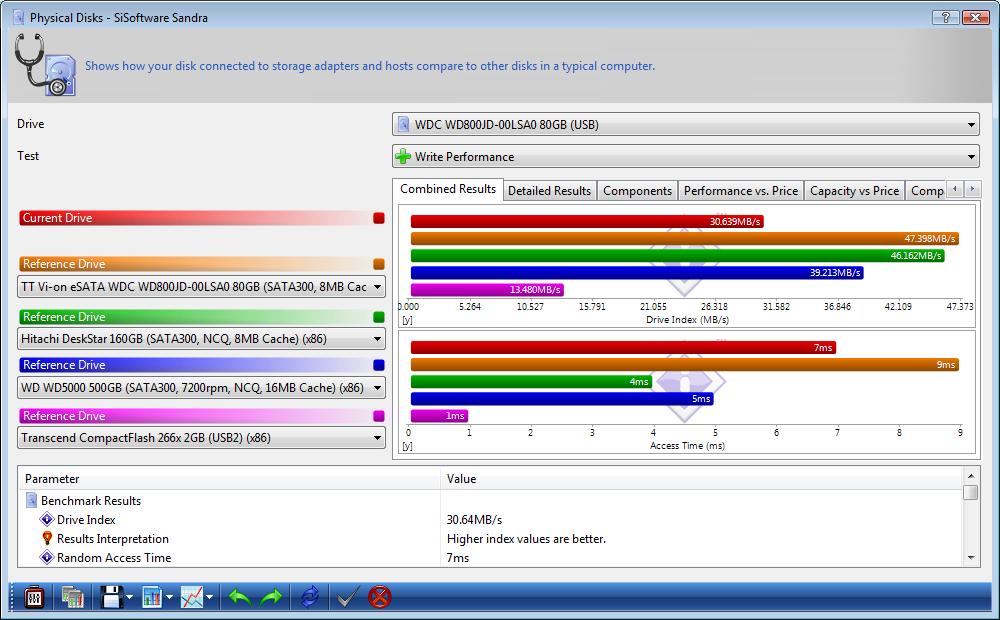The image size is (1000, 620).
Task: Click the Value column header
Action: click(x=701, y=478)
